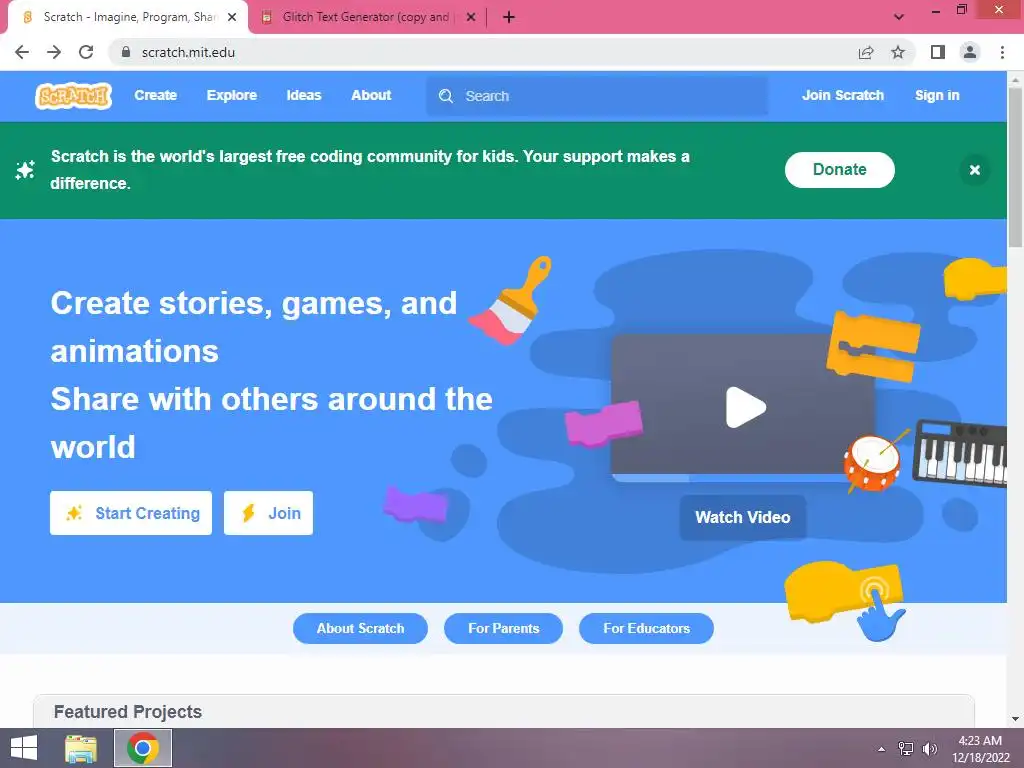This screenshot has width=1024, height=768.
Task: Click the share page icon
Action: (866, 52)
